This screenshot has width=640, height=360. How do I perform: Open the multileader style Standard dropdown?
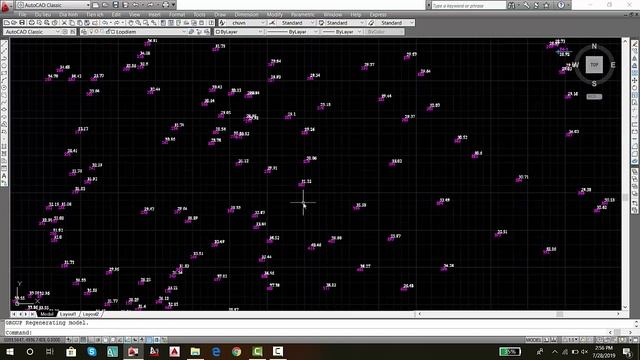click(394, 23)
